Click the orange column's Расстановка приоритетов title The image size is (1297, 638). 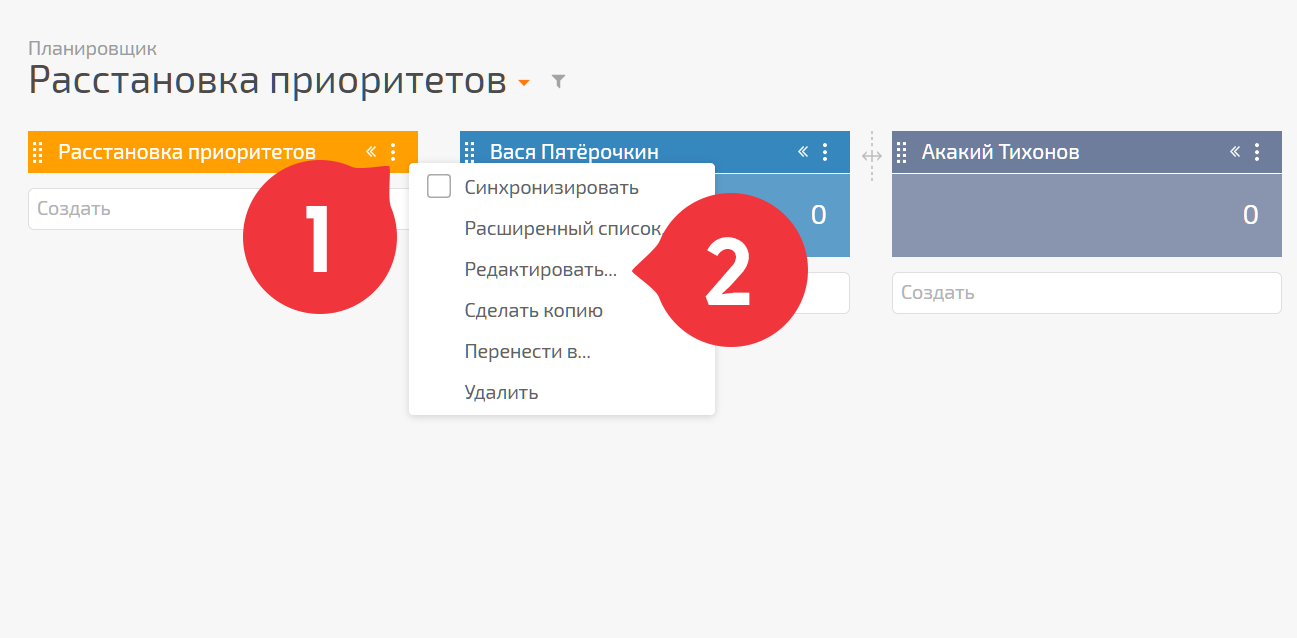click(187, 152)
